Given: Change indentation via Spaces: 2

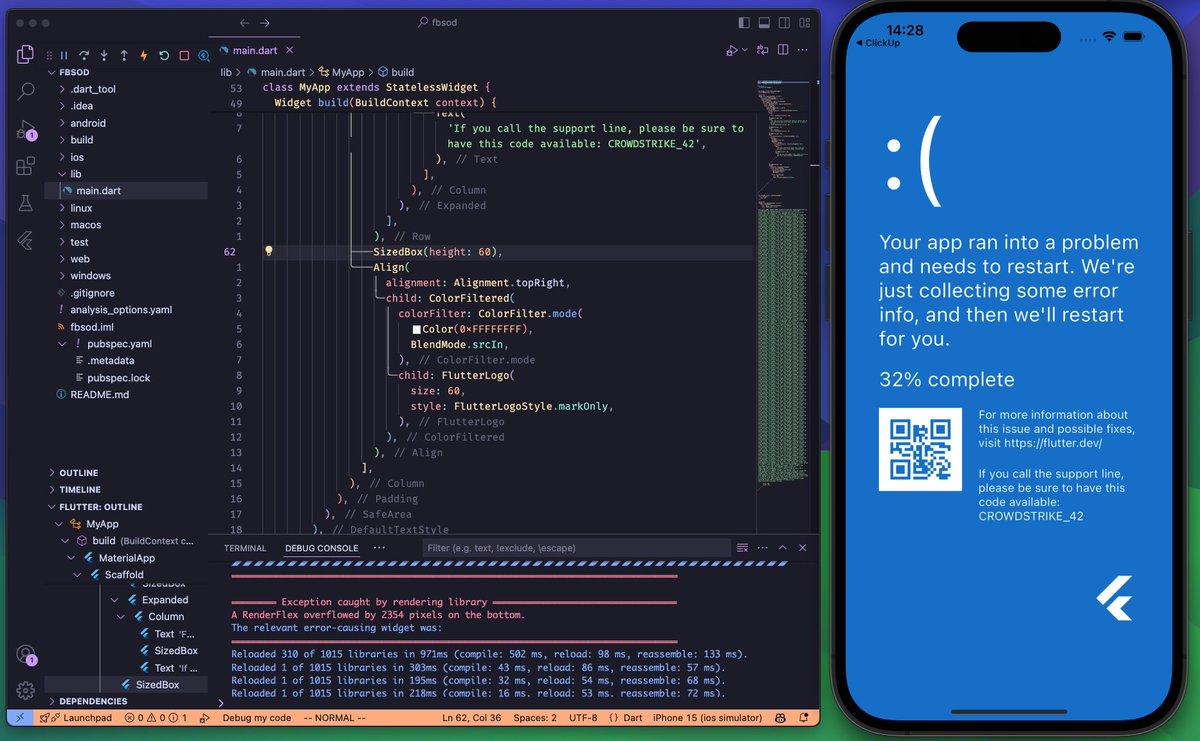Looking at the screenshot, I should [536, 718].
